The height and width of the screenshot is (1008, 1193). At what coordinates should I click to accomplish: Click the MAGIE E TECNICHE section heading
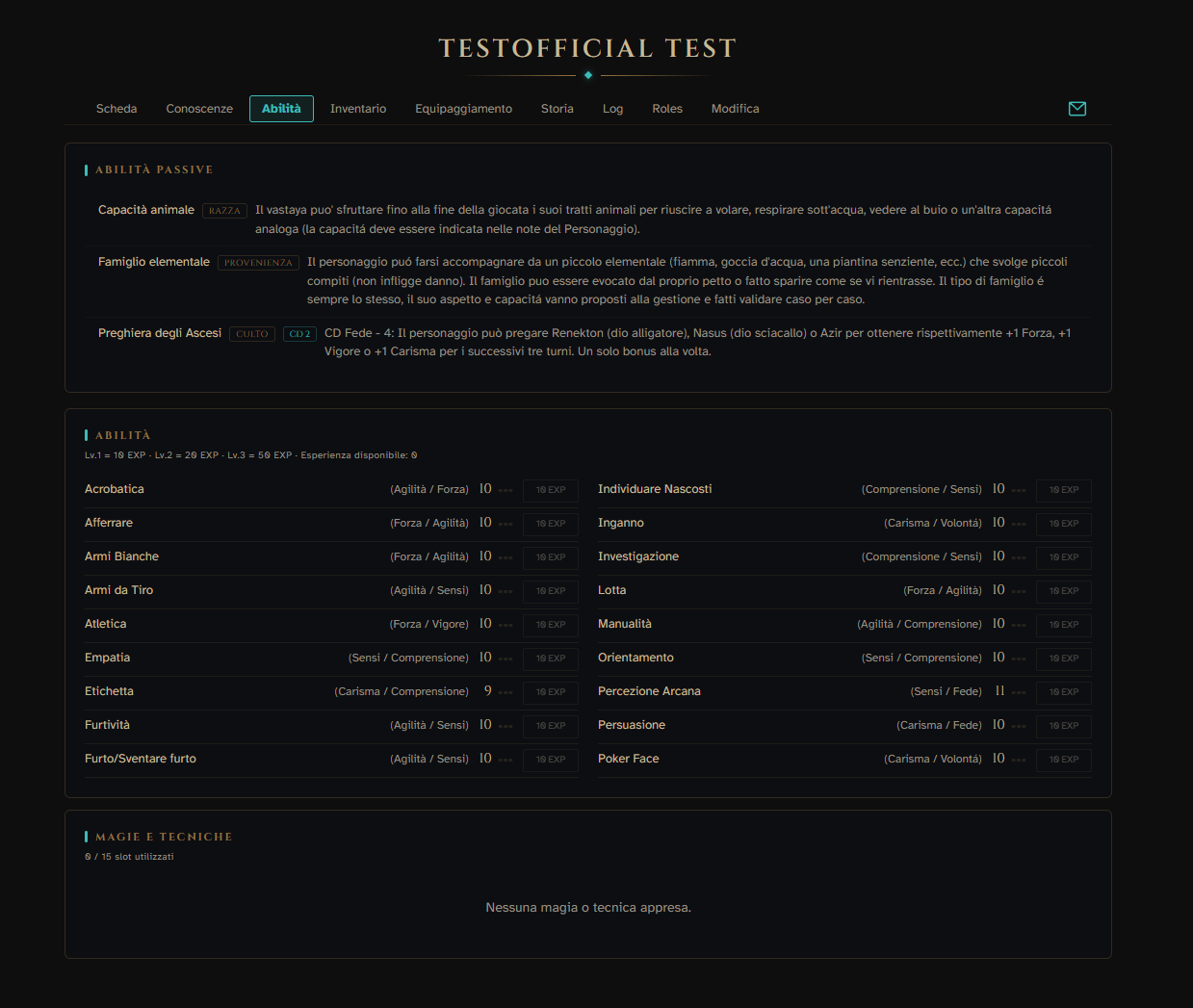(x=164, y=837)
